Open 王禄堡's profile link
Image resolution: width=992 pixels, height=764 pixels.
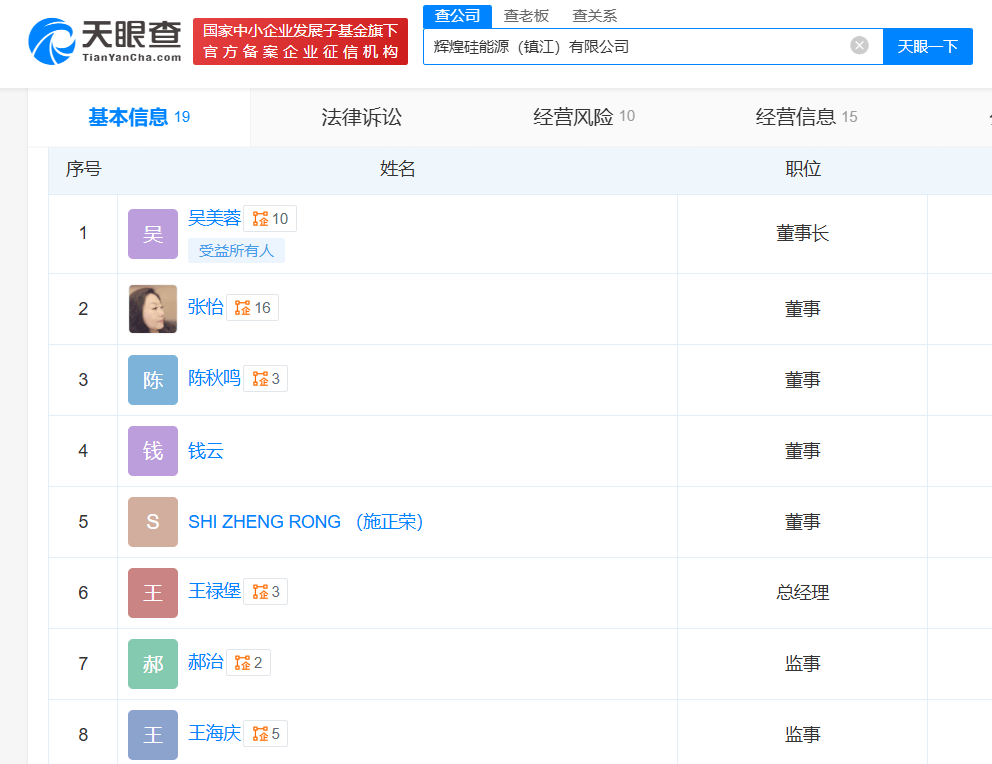[214, 591]
